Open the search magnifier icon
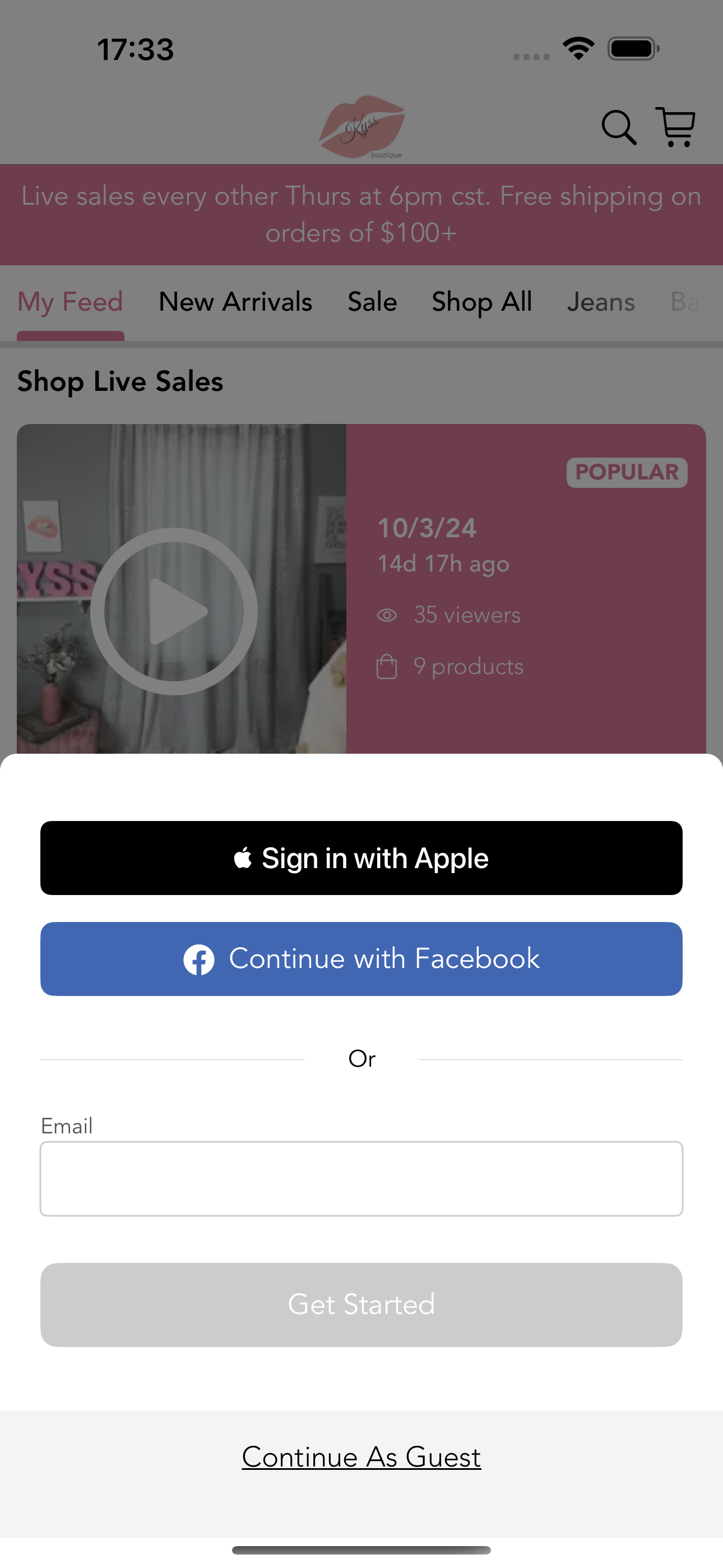The image size is (723, 1568). click(619, 127)
